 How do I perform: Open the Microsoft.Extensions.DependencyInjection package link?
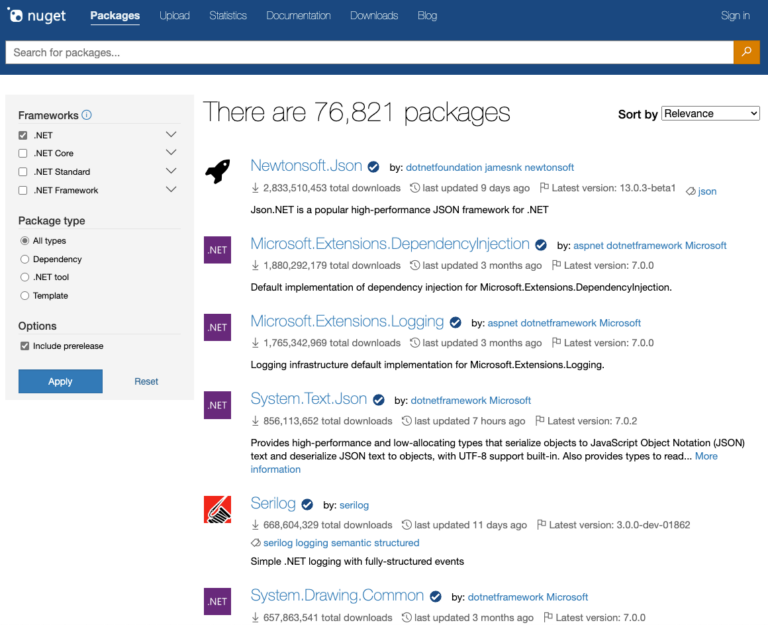click(x=390, y=244)
